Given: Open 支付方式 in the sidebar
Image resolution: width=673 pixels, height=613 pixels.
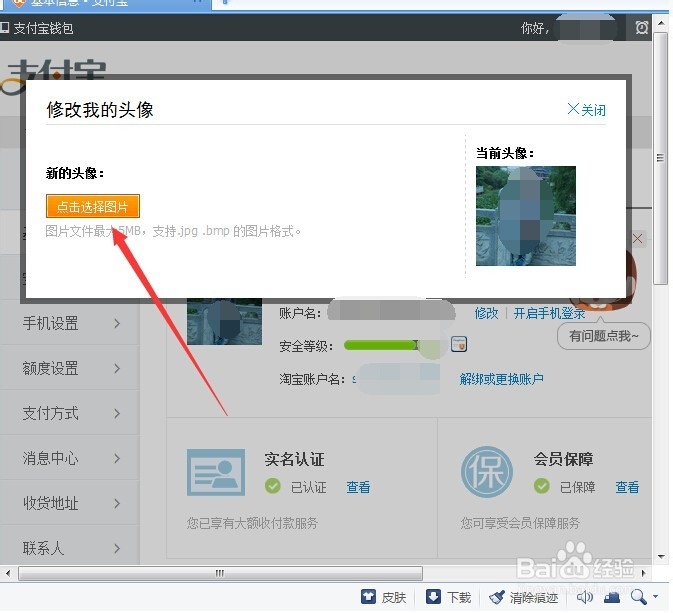Looking at the screenshot, I should pyautogui.click(x=50, y=413).
